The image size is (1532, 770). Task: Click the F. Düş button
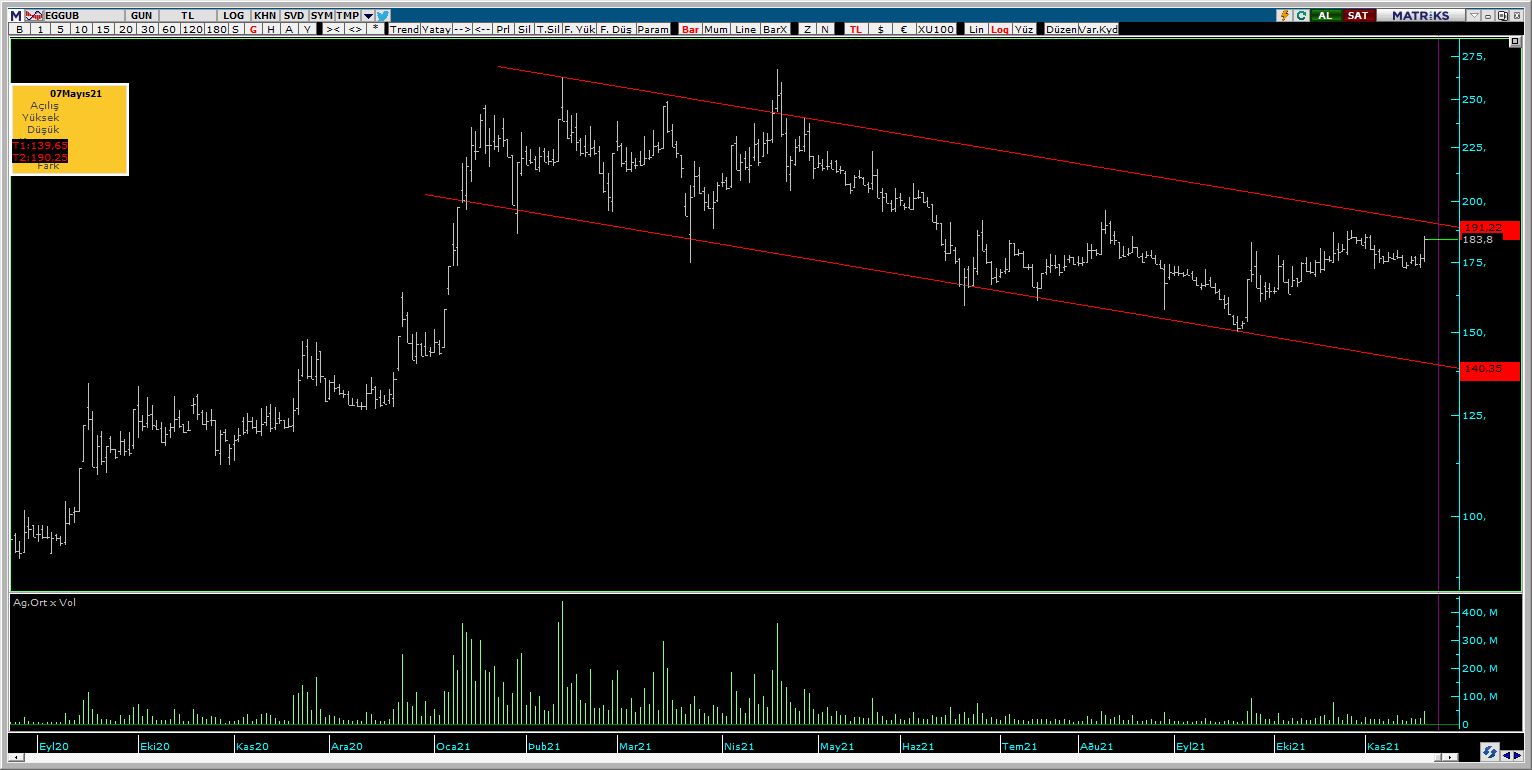pyautogui.click(x=616, y=30)
